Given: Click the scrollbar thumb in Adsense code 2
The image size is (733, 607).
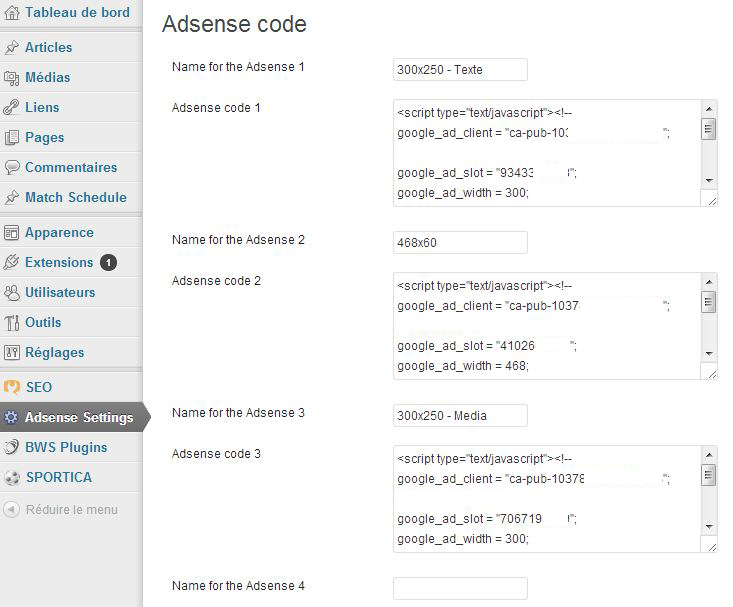Looking at the screenshot, I should point(709,302).
